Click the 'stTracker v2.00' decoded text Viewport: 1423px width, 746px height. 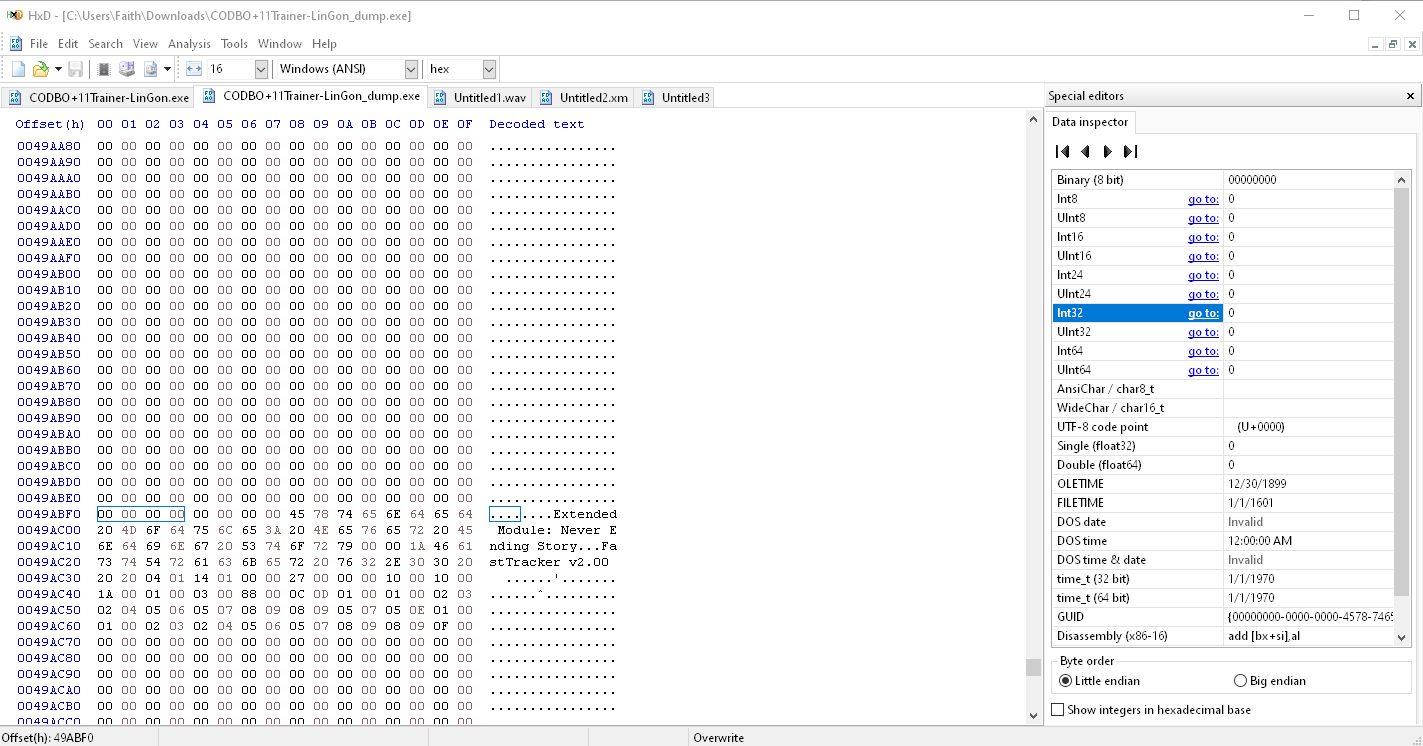tap(549, 562)
